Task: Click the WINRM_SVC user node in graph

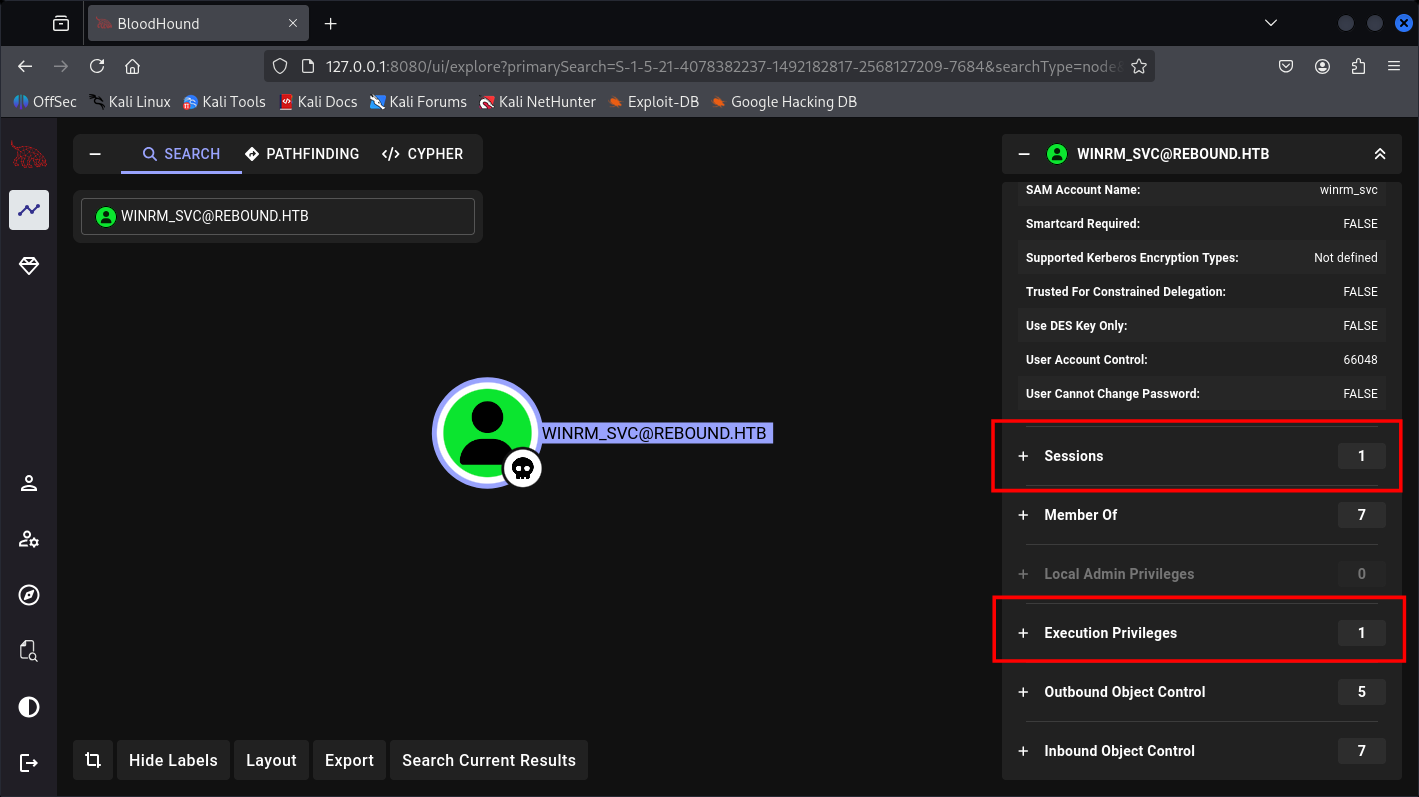Action: click(487, 433)
